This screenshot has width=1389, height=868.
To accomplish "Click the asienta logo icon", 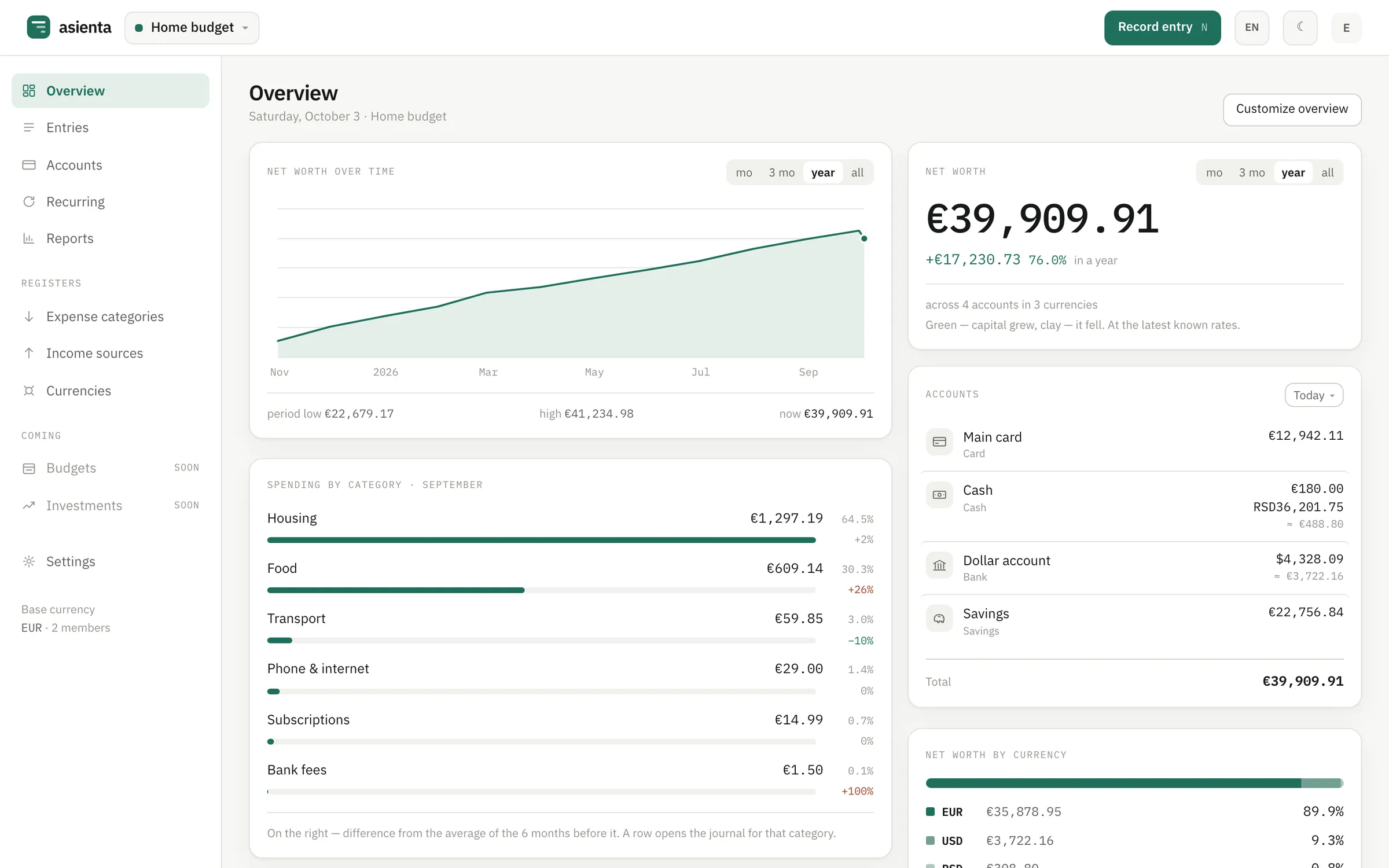I will (38, 27).
